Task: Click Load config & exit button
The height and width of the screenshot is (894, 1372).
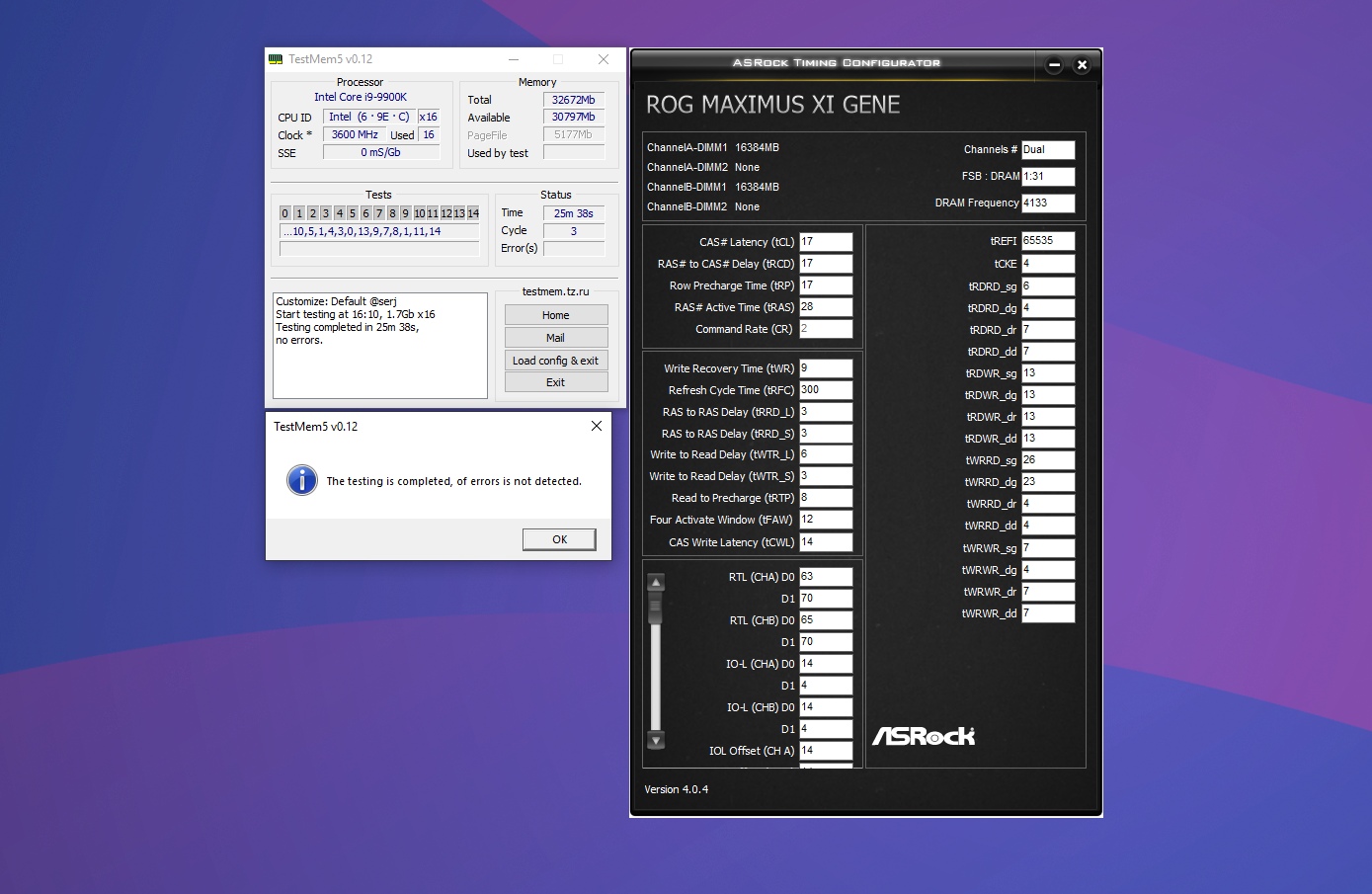Action: 556,361
